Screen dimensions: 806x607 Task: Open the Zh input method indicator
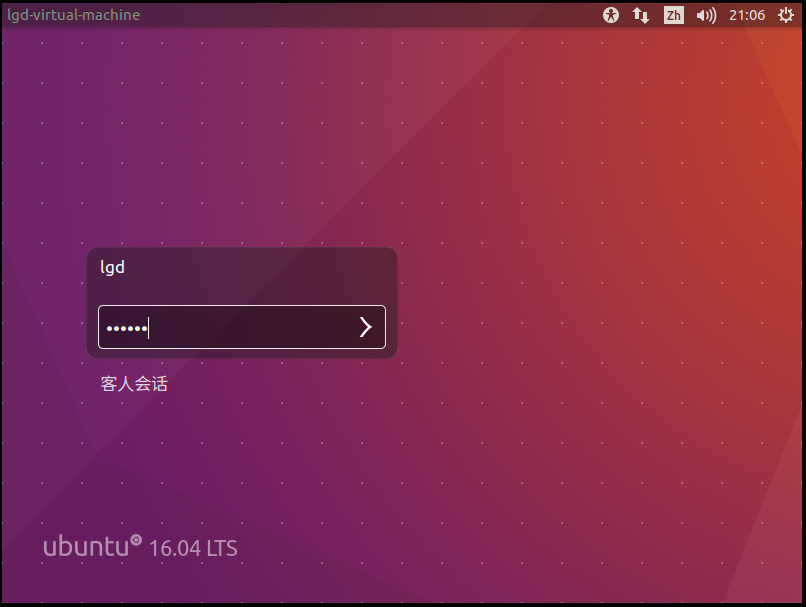tap(673, 15)
